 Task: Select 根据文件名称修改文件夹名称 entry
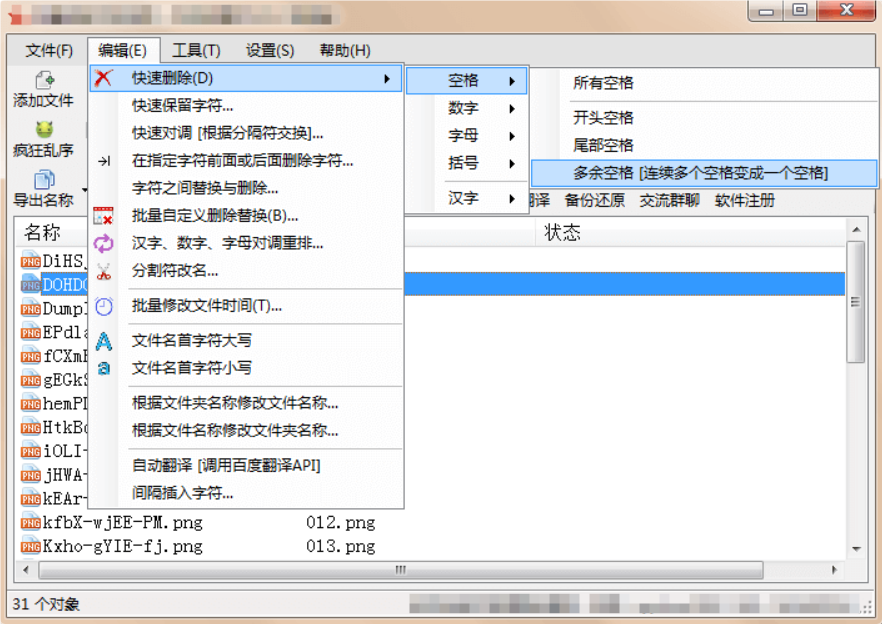pyautogui.click(x=235, y=431)
